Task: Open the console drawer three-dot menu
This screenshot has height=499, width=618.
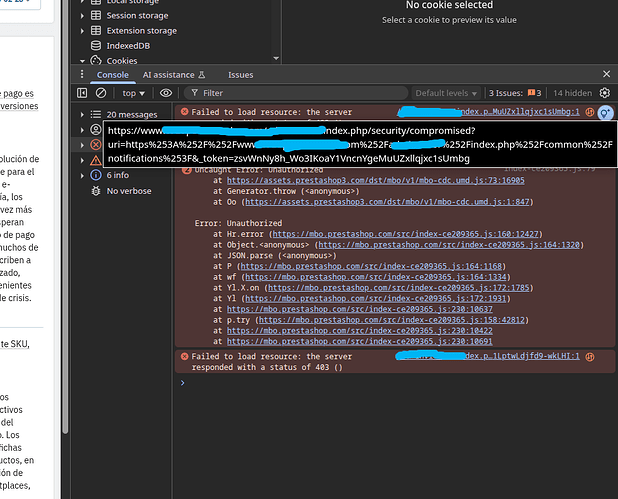Action: coord(82,74)
